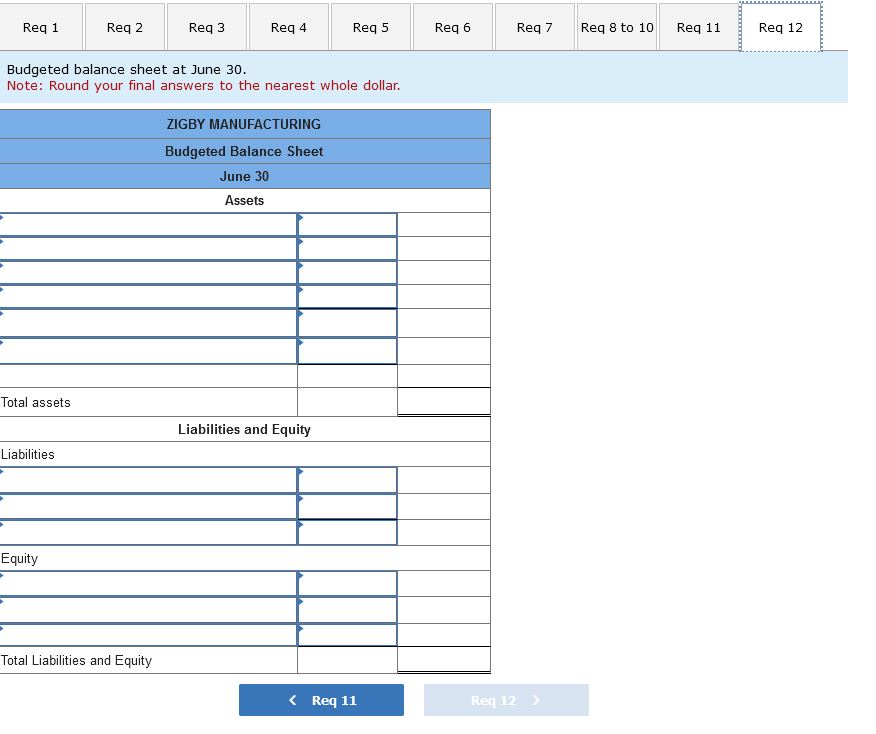
Task: Click the Liabilities and Equity heading
Action: point(244,429)
